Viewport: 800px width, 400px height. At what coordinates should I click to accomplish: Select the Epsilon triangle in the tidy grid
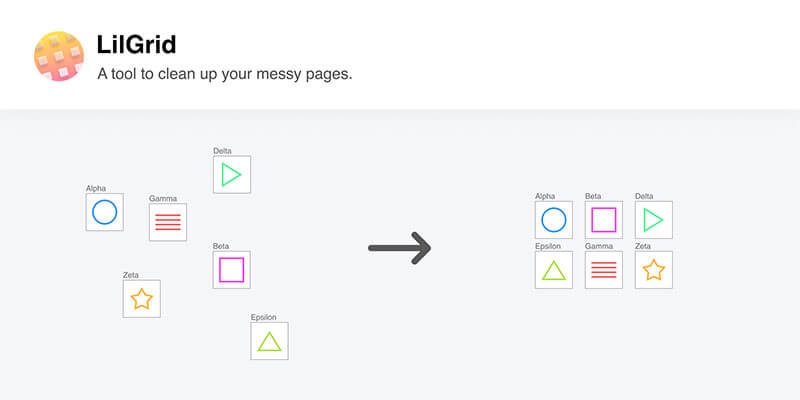coord(554,270)
